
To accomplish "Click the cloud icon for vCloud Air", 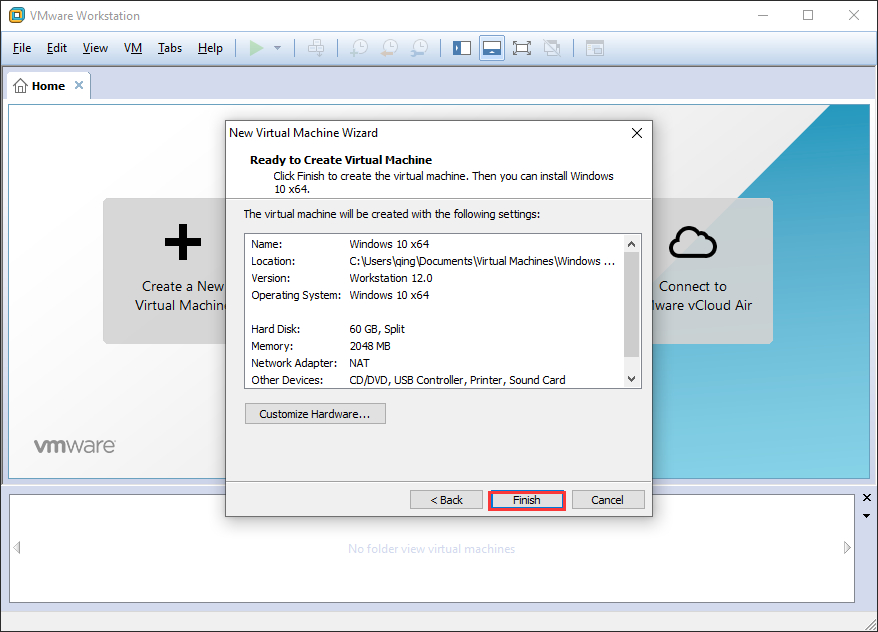I will point(693,242).
